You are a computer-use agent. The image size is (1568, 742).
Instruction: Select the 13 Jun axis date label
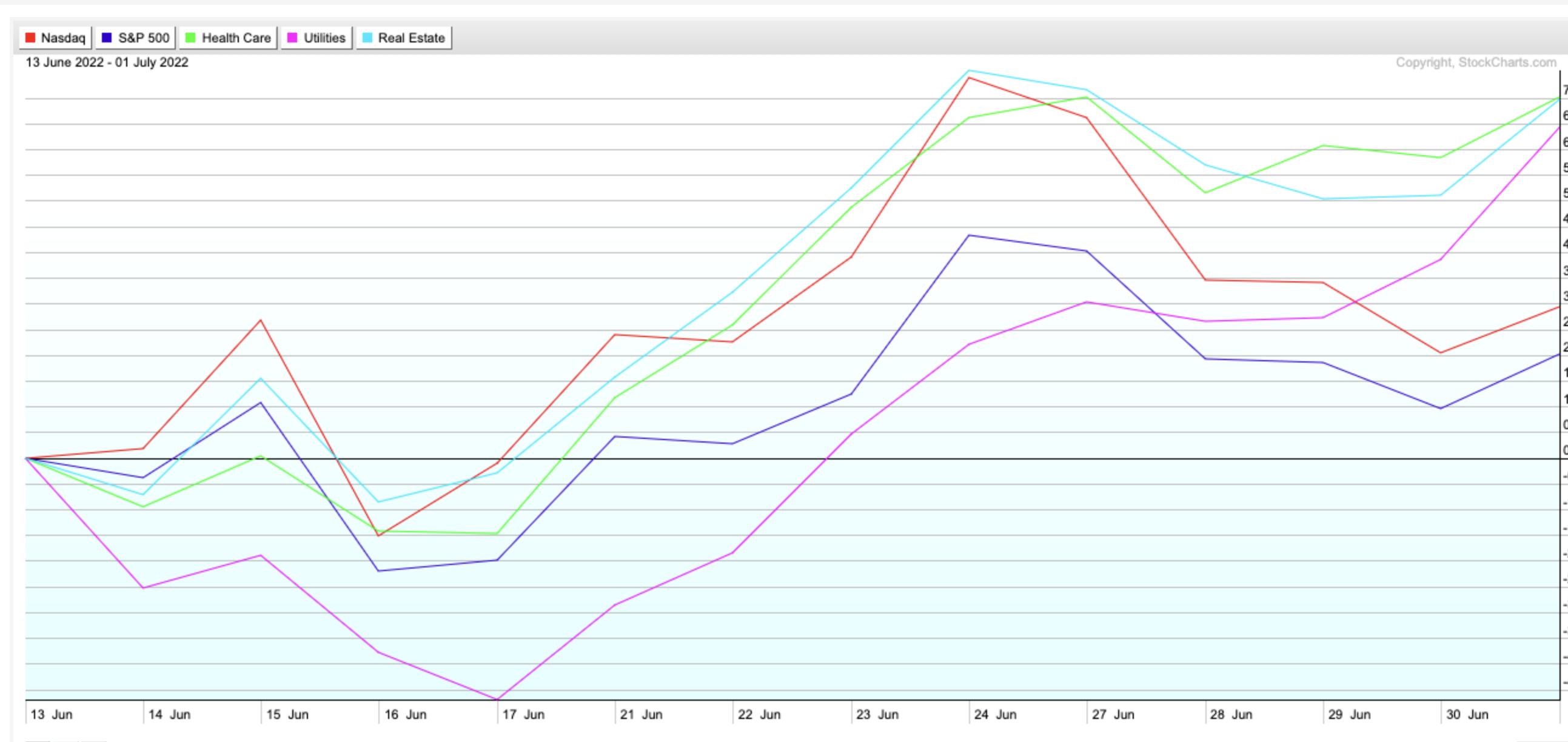coord(51,715)
